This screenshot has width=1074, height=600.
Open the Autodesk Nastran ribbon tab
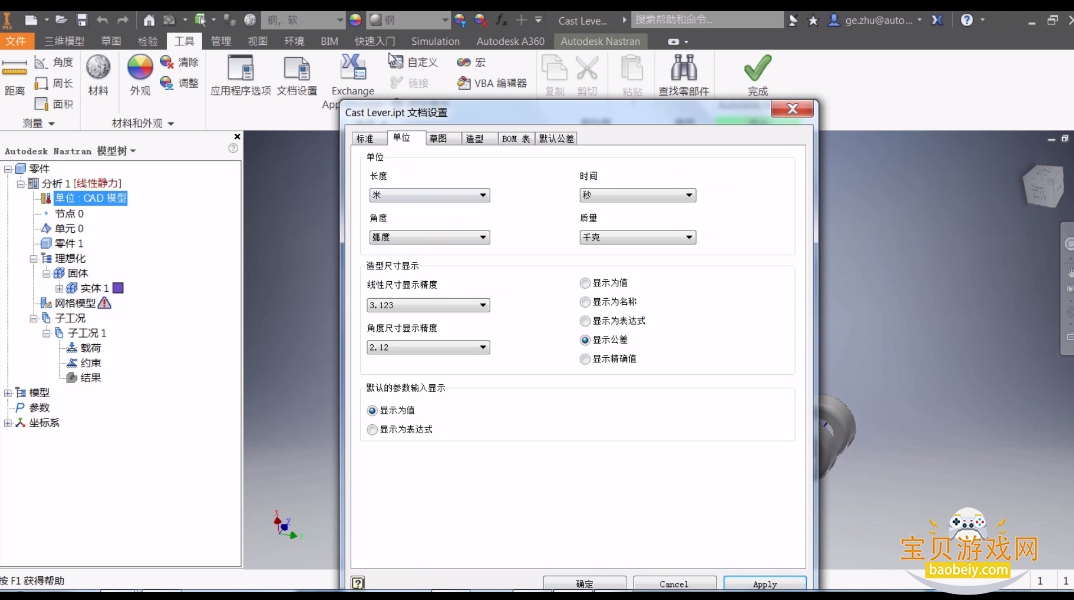pos(600,41)
